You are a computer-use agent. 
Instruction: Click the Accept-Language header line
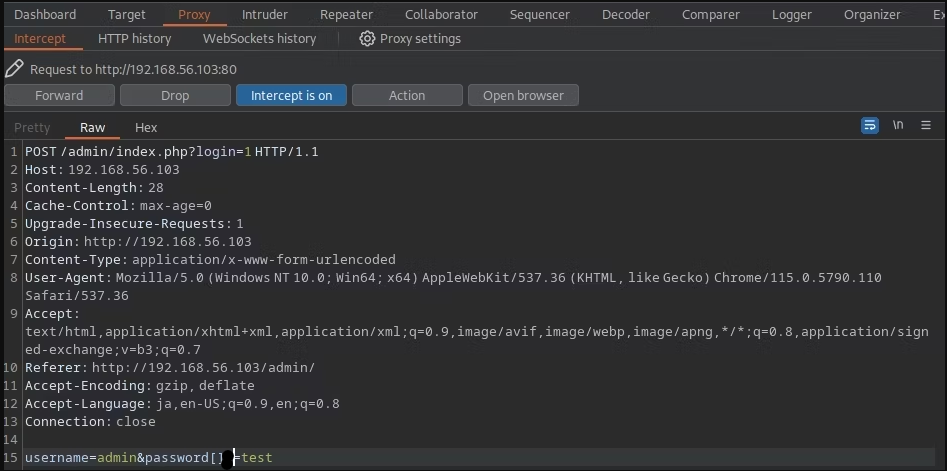(x=182, y=403)
